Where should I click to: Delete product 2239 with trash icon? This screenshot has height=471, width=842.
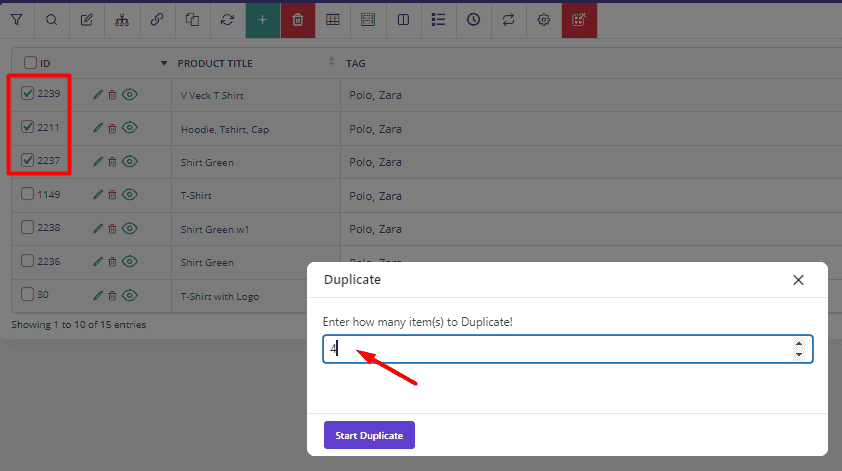click(x=112, y=95)
